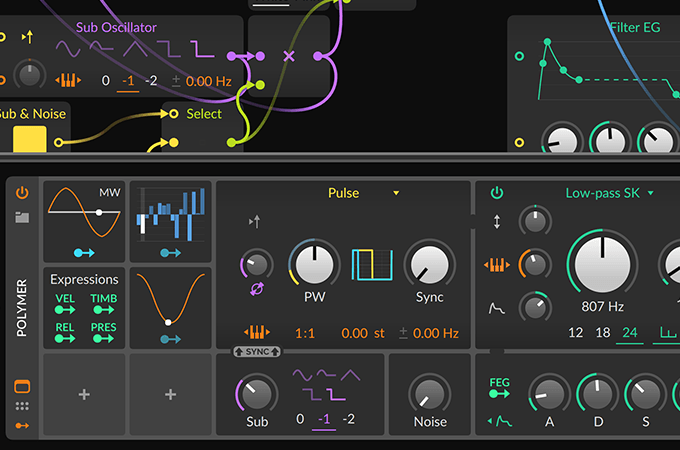
Task: Select triangle wave in Sub Oscillator module
Action: 135,49
